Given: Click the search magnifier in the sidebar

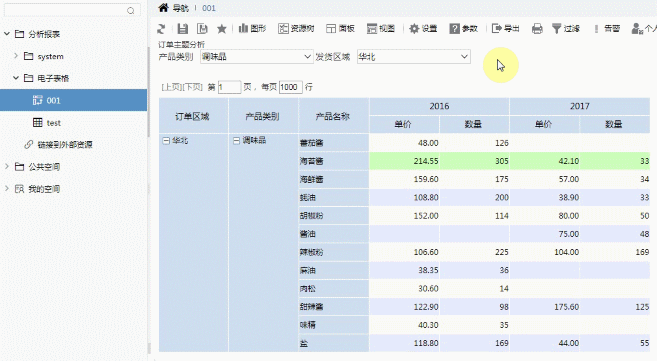Looking at the screenshot, I should [131, 10].
